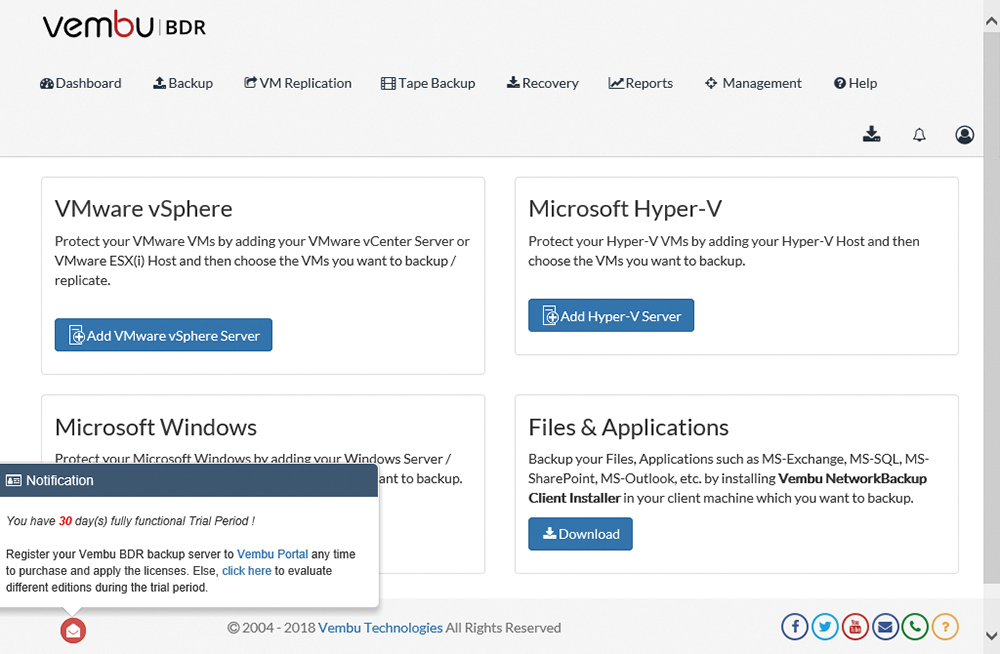Click the scrollbar up arrow
The height and width of the screenshot is (654, 1000).
pyautogui.click(x=992, y=21)
